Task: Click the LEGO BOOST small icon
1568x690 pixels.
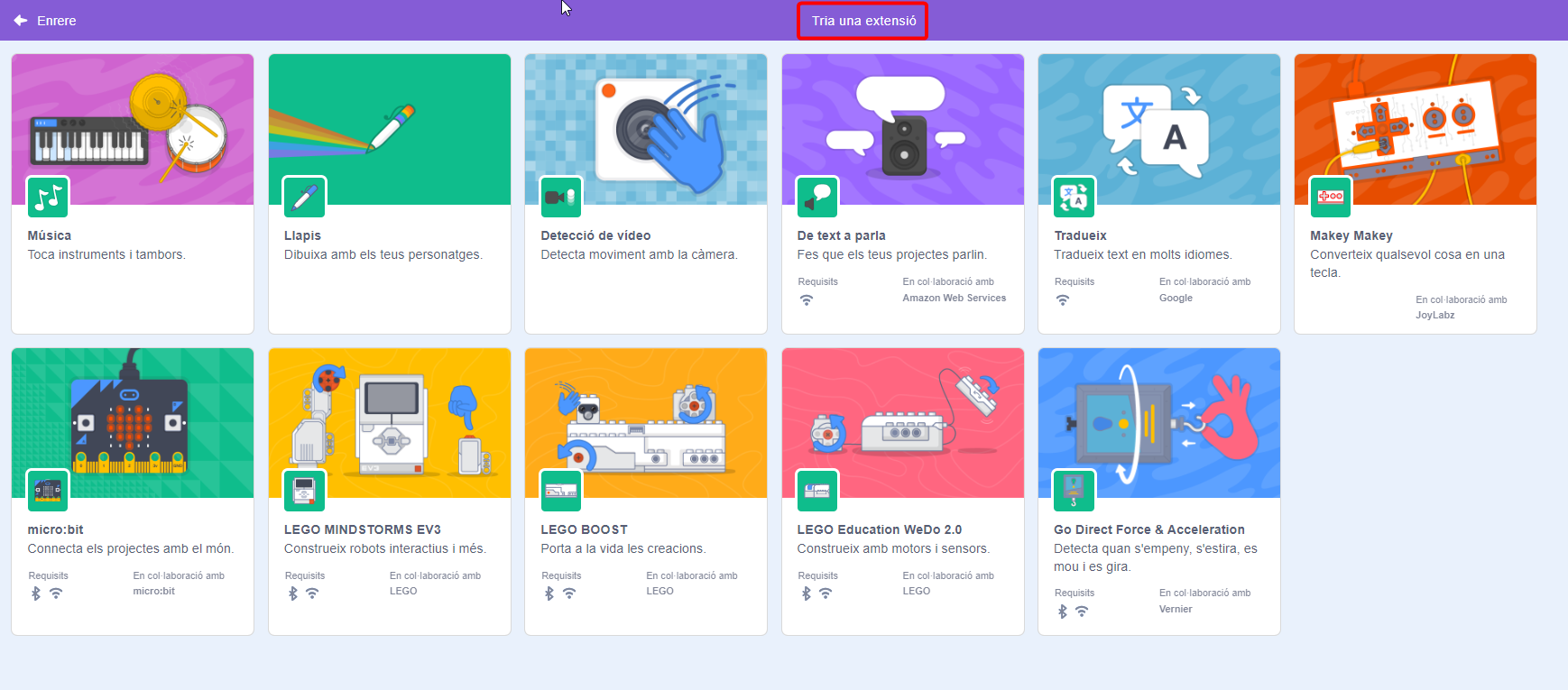Action: pos(560,491)
